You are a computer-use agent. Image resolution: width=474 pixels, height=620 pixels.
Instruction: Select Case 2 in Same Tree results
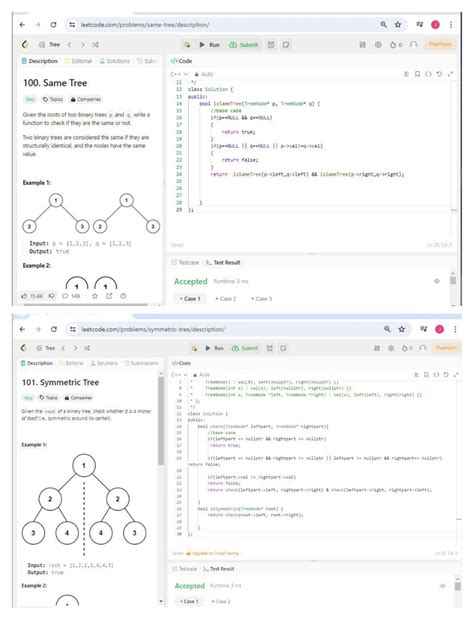226,299
